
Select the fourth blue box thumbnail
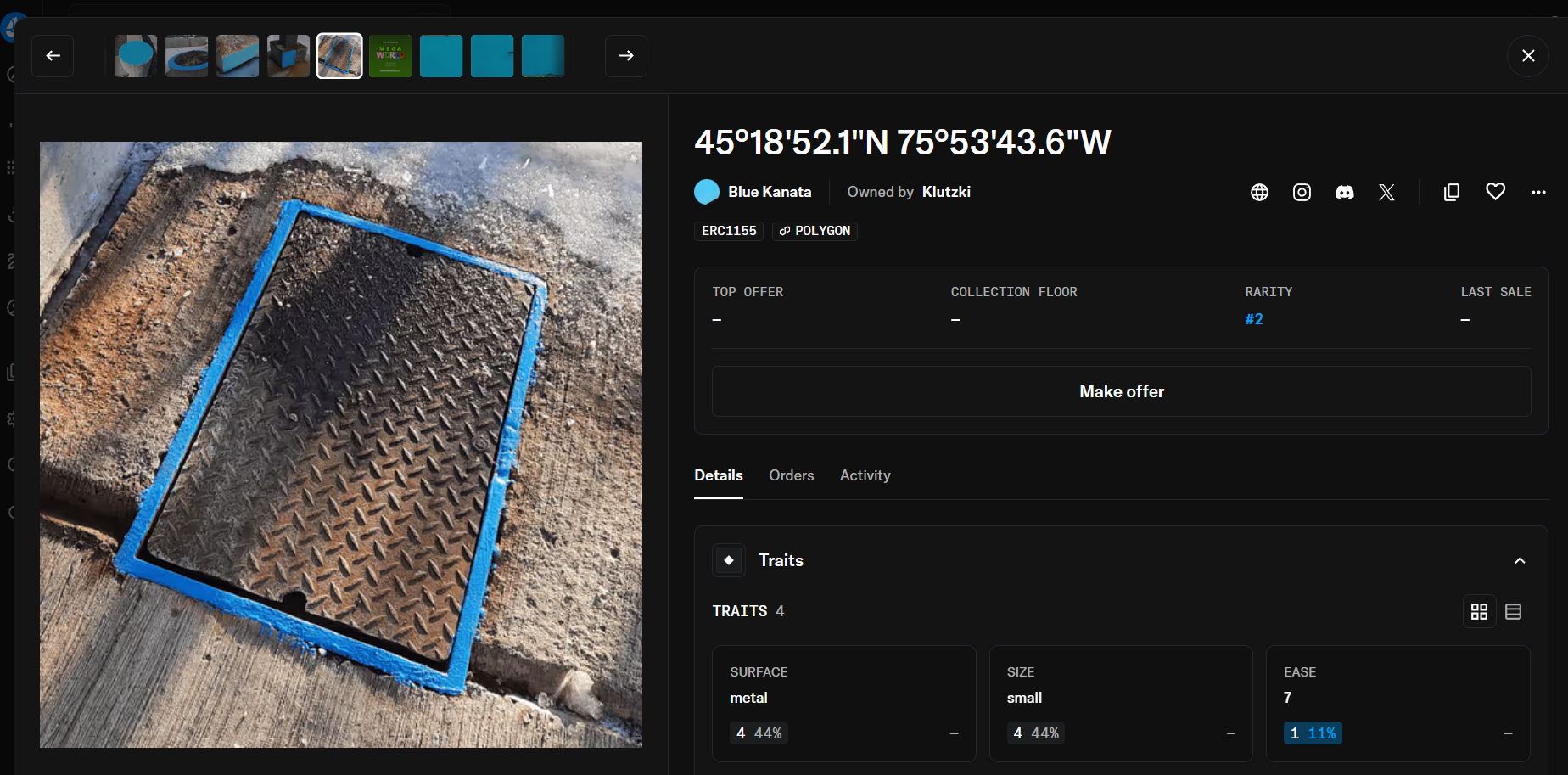(x=288, y=56)
